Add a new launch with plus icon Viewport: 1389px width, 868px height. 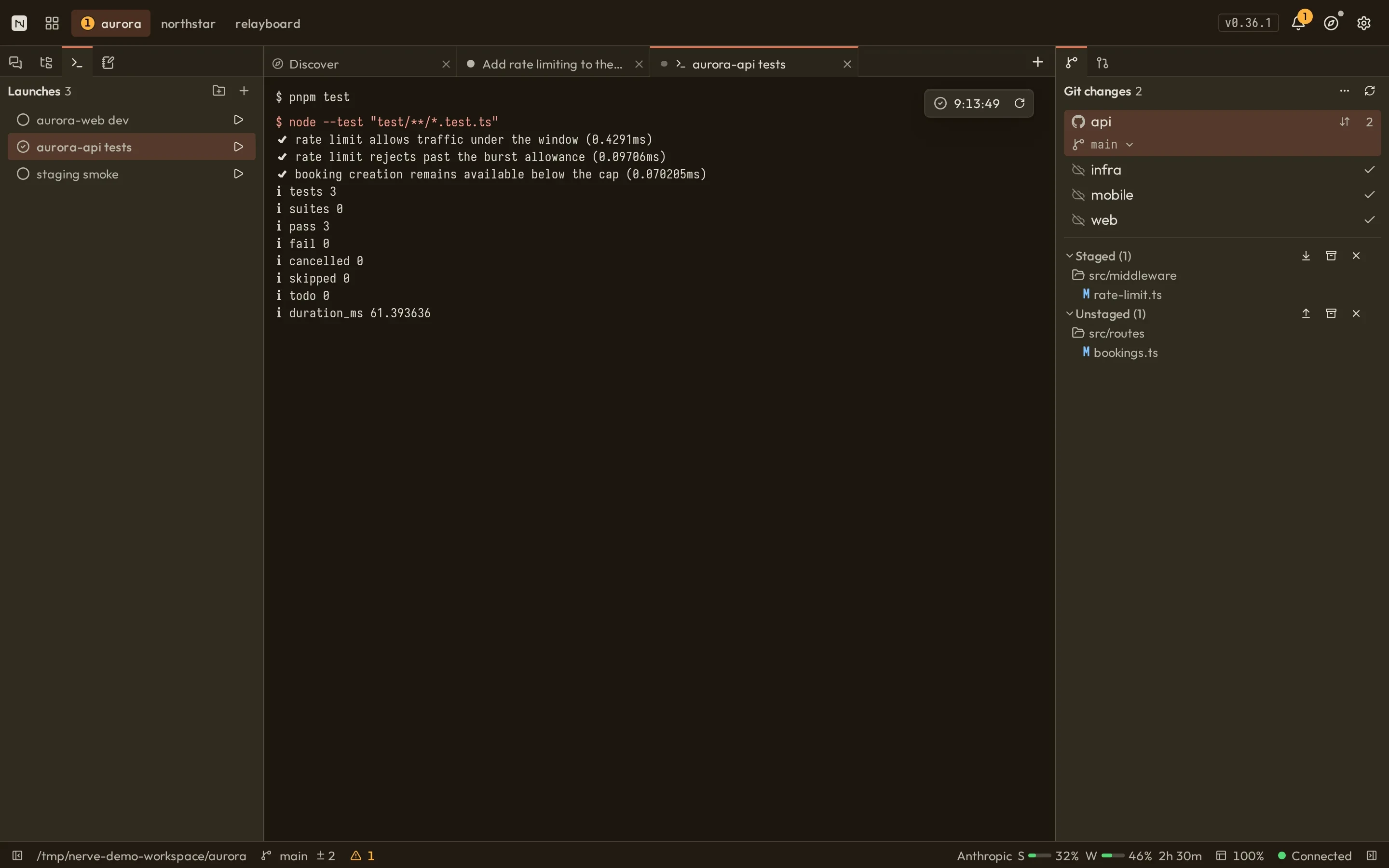[x=244, y=91]
